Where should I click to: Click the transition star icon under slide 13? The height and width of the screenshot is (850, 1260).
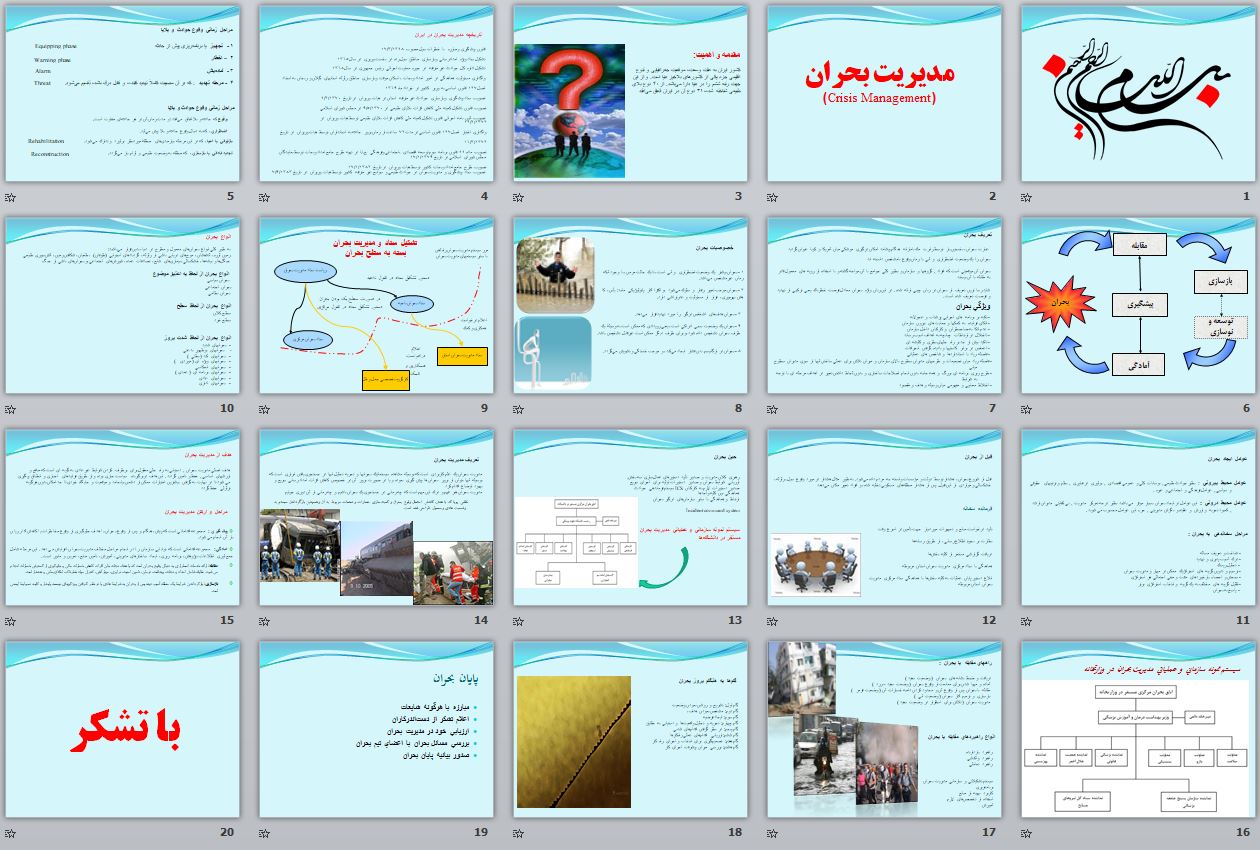pyautogui.click(x=518, y=621)
